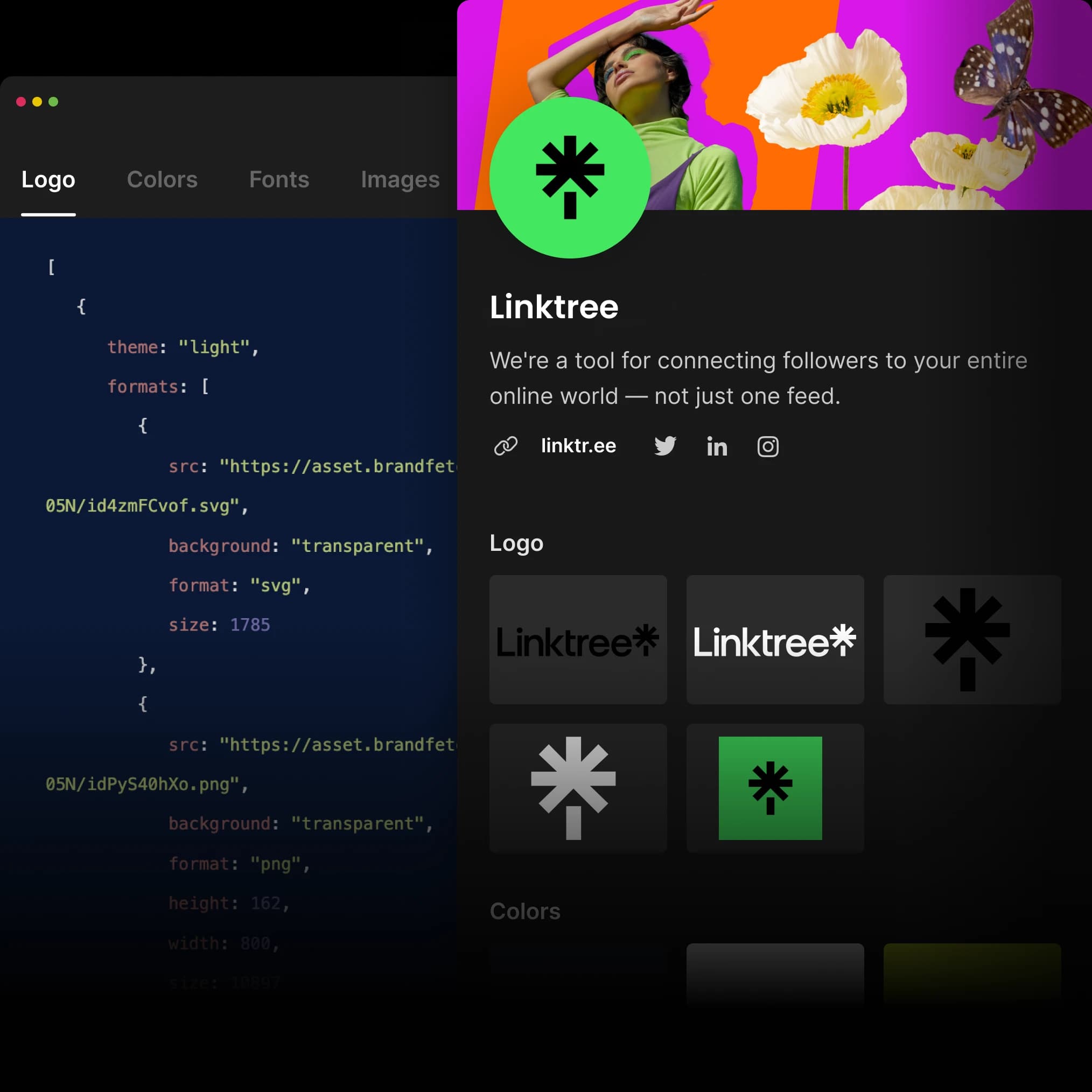Click the height: 162 code line
Screen dimensions: 1092x1092
tap(229, 903)
